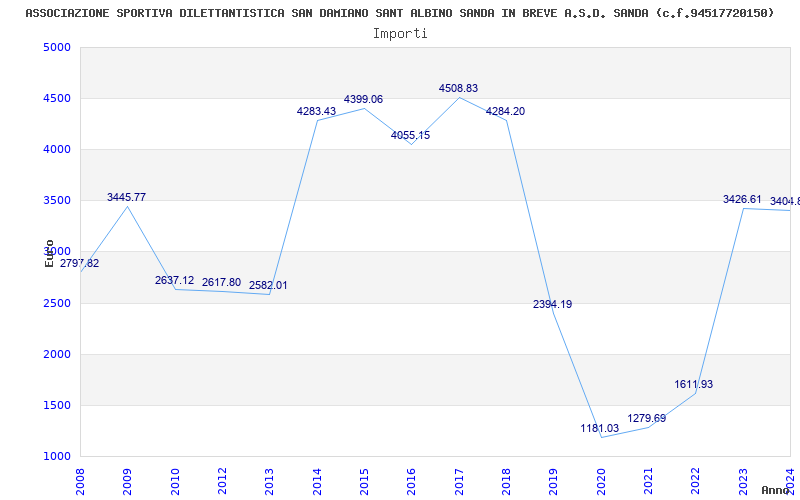Click the 2637.12 data label
The image size is (800, 500).
point(174,280)
